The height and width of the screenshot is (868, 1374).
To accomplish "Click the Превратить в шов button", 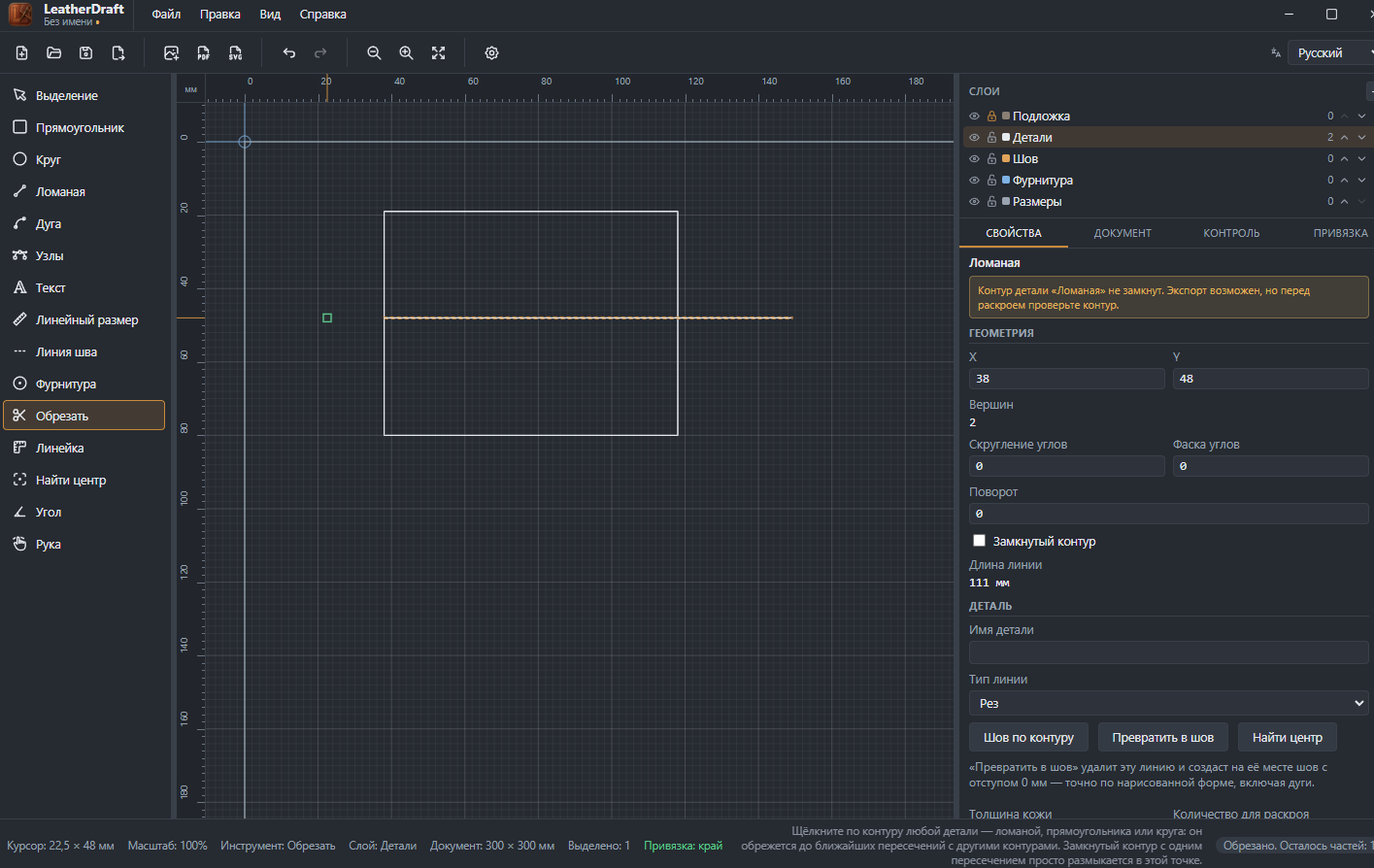I will [x=1163, y=738].
